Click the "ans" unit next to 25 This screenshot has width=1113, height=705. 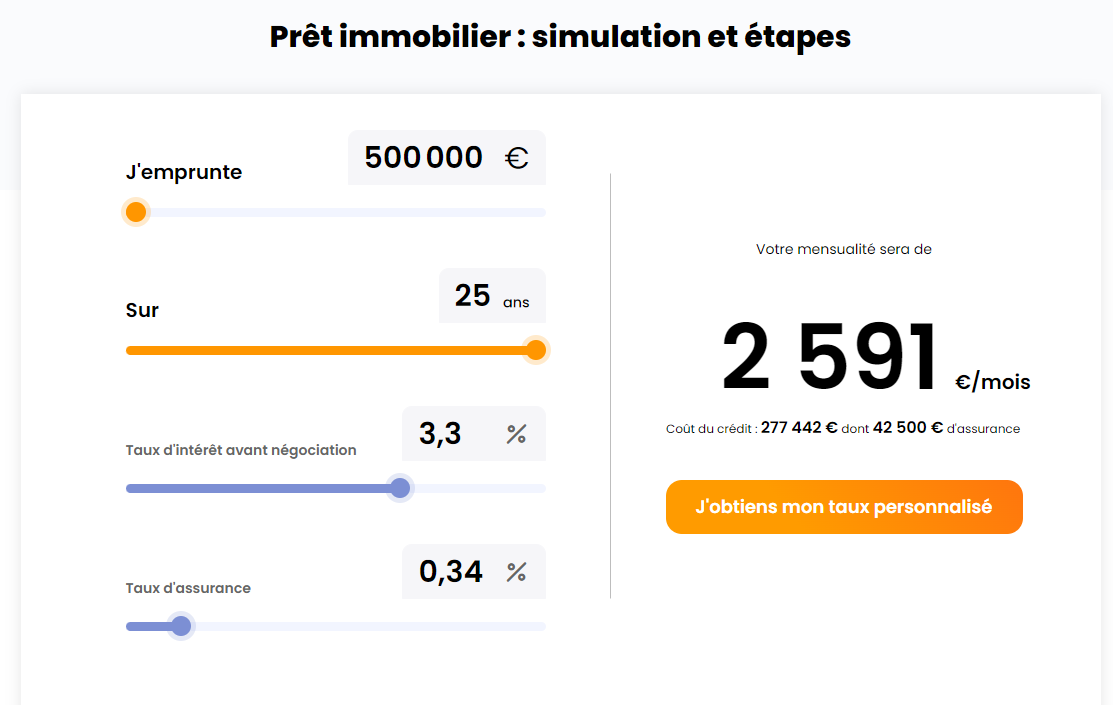click(x=516, y=302)
